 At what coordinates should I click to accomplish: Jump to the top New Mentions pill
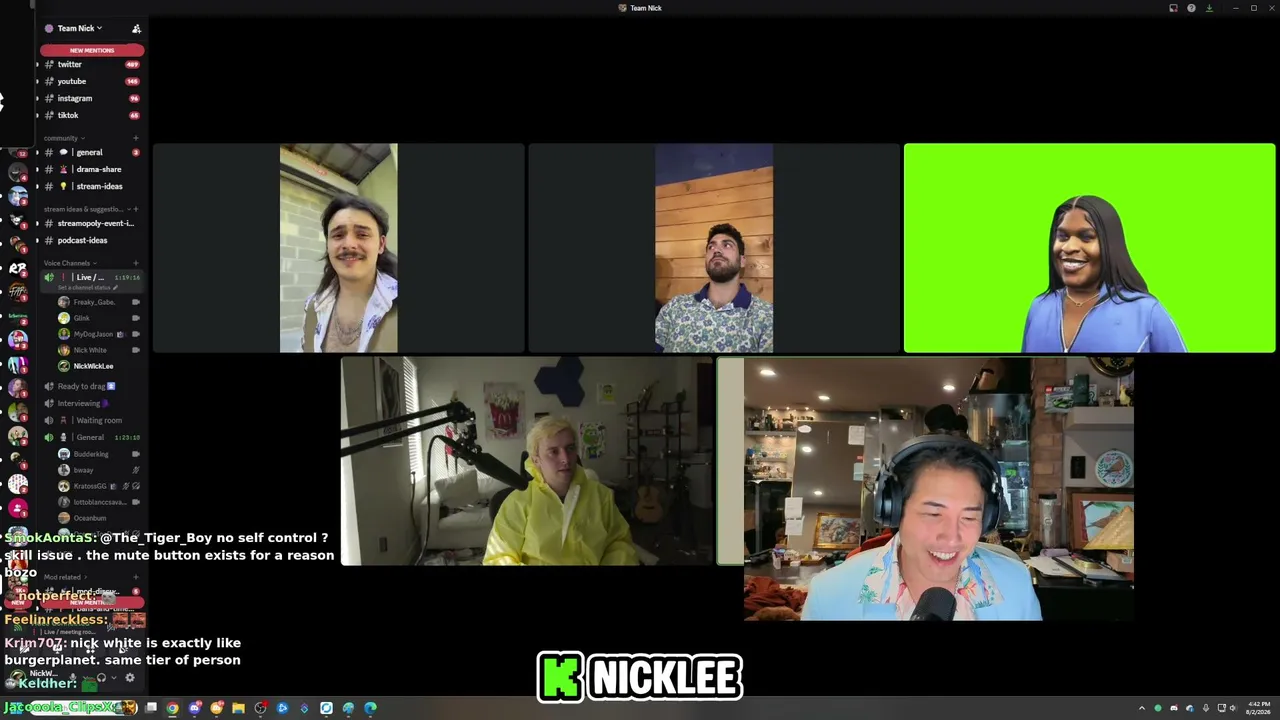(x=92, y=50)
